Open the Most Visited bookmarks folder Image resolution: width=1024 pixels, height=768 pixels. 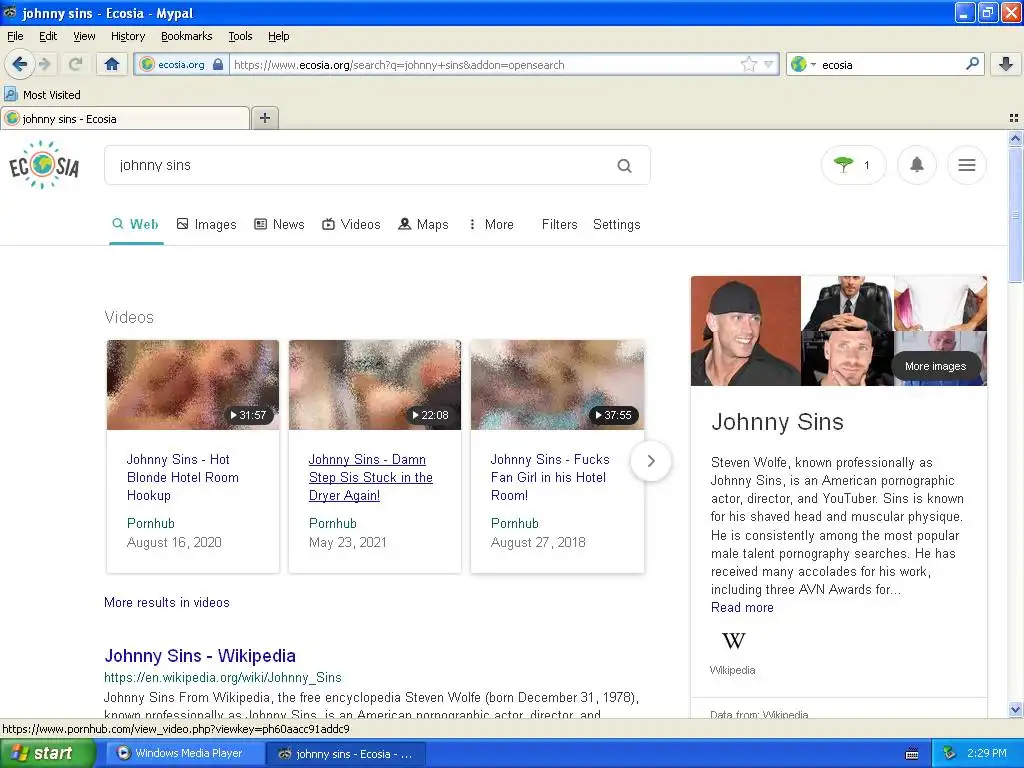tap(43, 95)
